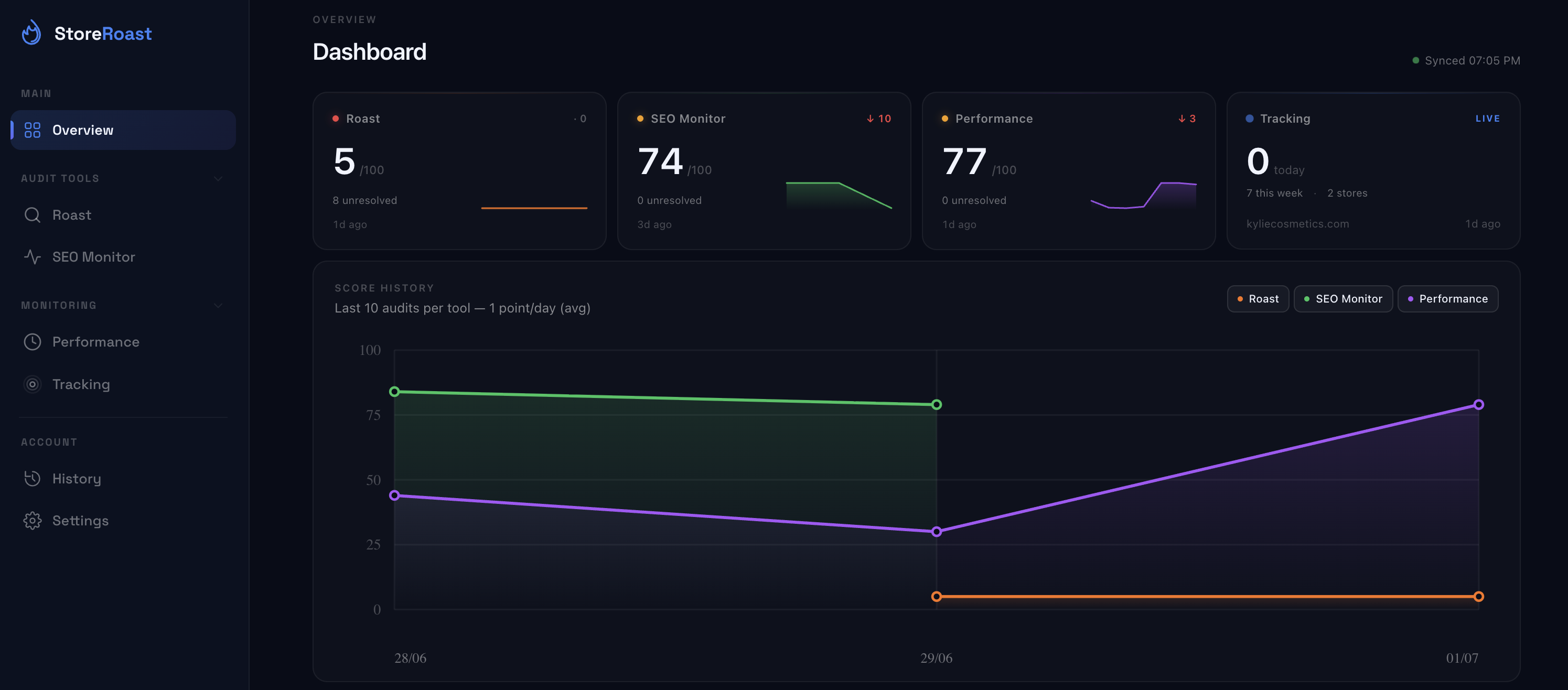Click the red dot beside Roast card title

click(x=336, y=118)
